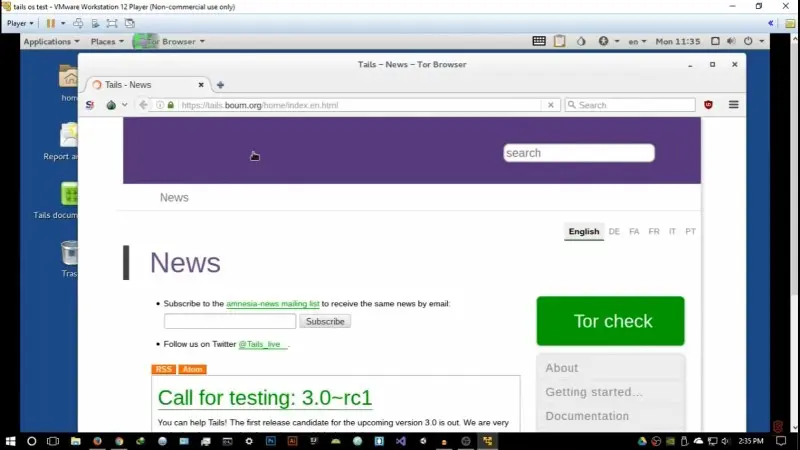Screen dimensions: 800x450
Task: Click the email subscription input field
Action: coord(230,321)
